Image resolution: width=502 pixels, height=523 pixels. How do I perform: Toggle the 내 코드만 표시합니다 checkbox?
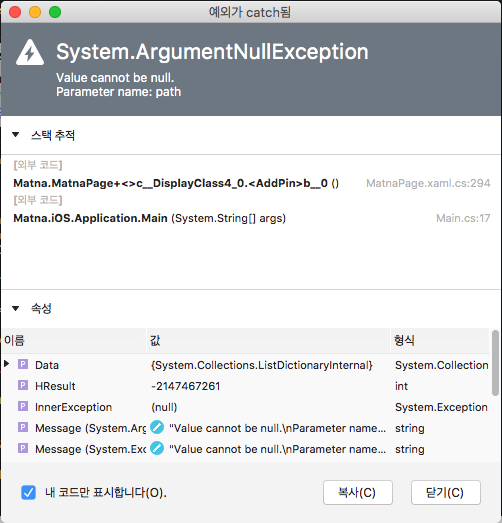click(x=28, y=492)
